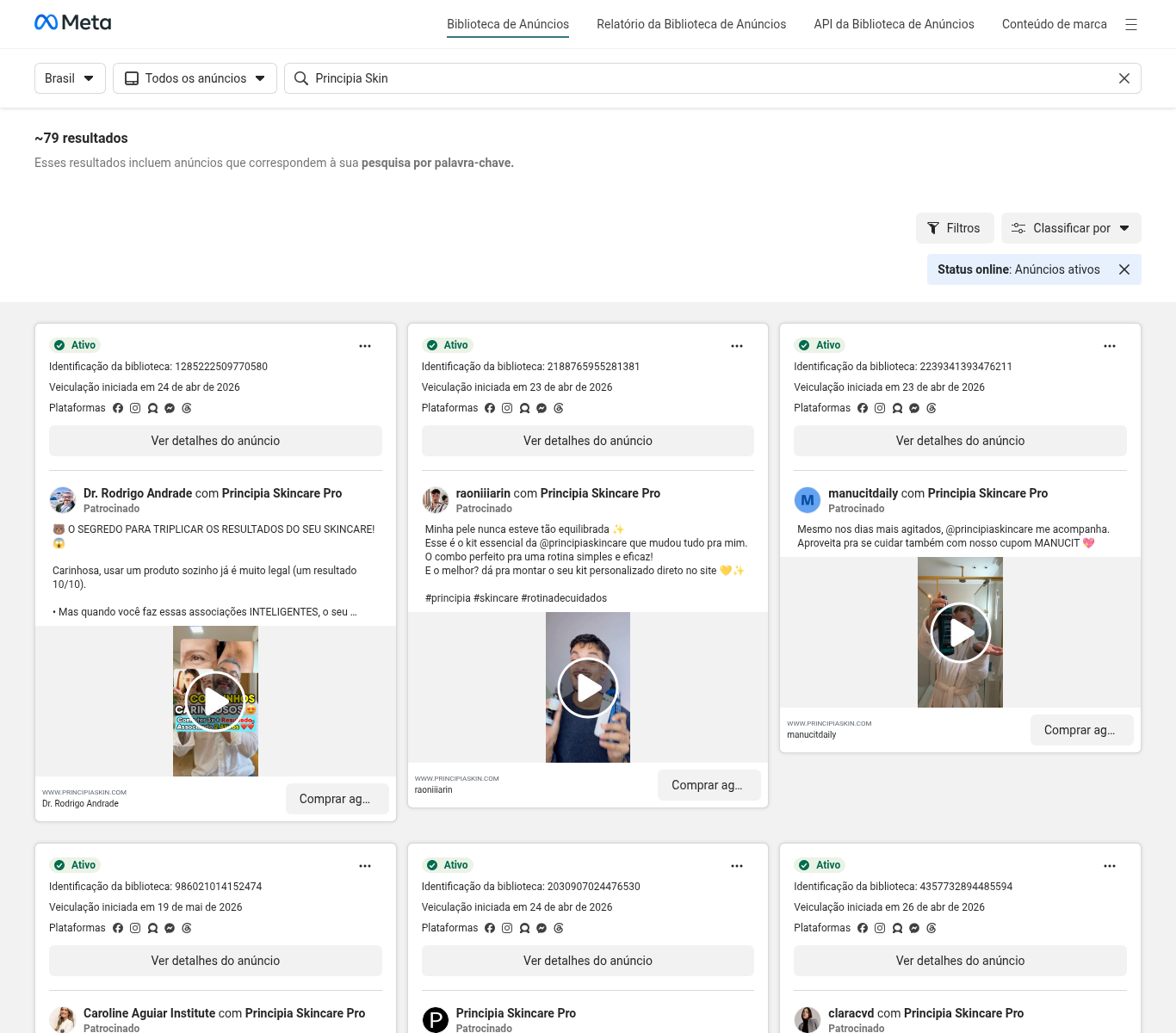Open three-dot menu on ad 2188765955281381

click(x=737, y=346)
